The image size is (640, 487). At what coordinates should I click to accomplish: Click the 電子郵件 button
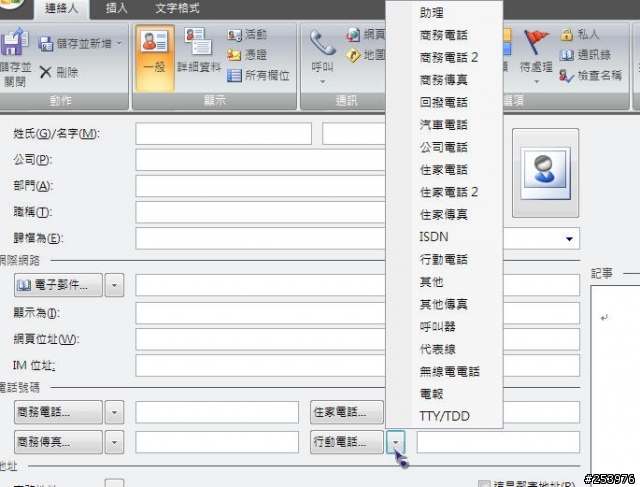pos(58,285)
